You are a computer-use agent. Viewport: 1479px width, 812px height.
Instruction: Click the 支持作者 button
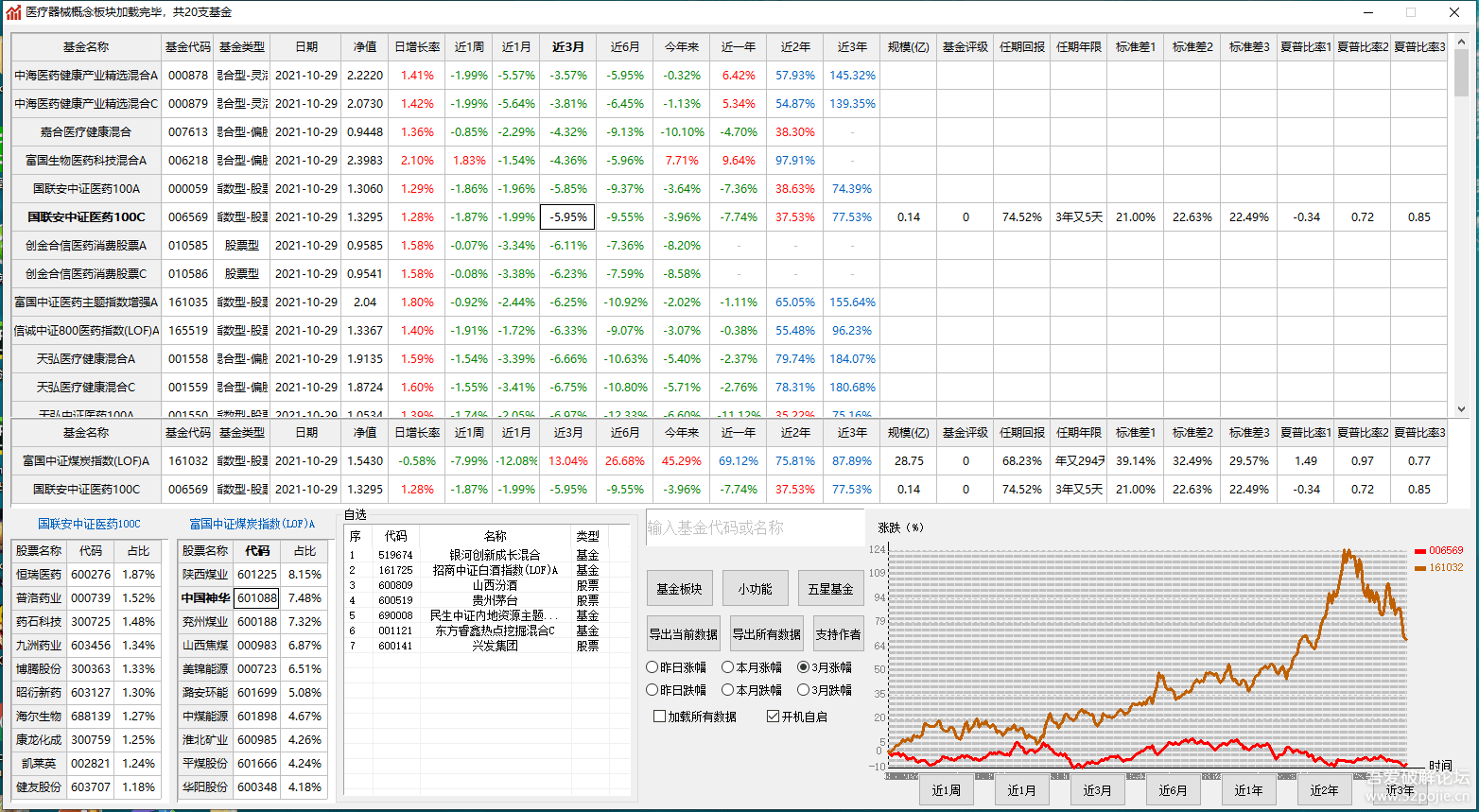pos(838,634)
